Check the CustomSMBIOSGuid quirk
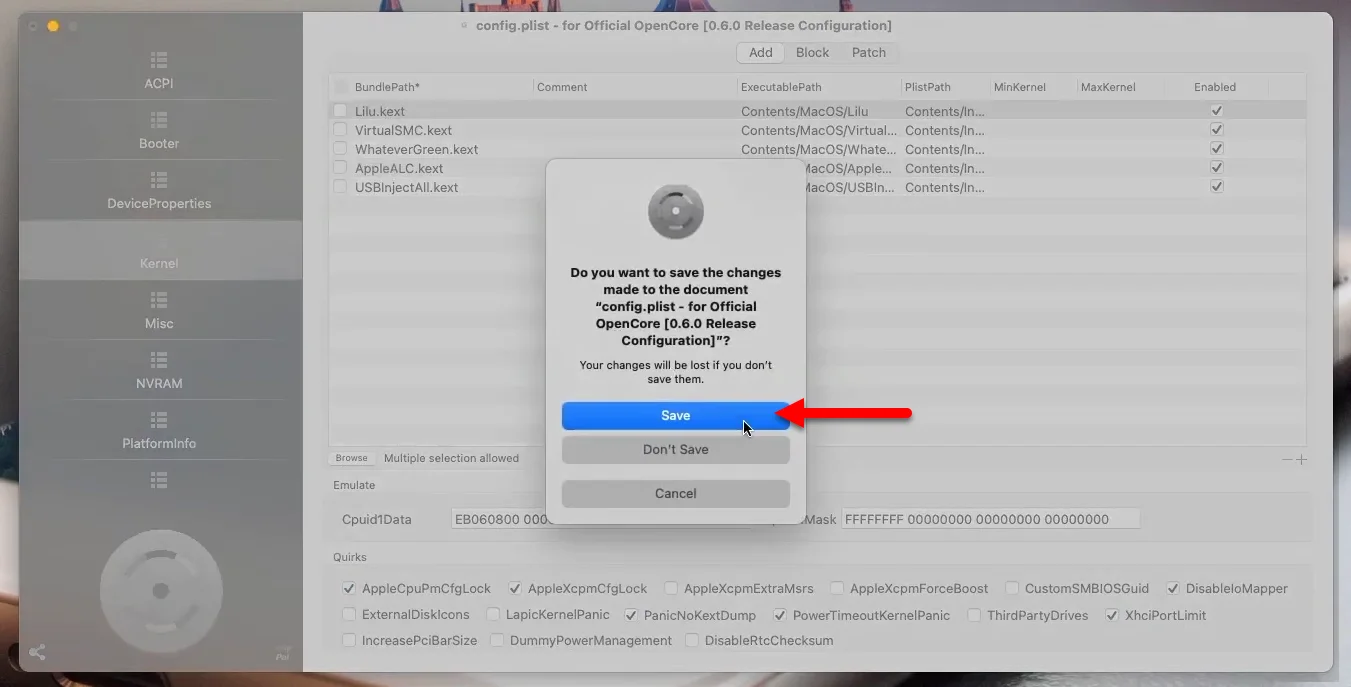The height and width of the screenshot is (687, 1351). pyautogui.click(x=1012, y=589)
